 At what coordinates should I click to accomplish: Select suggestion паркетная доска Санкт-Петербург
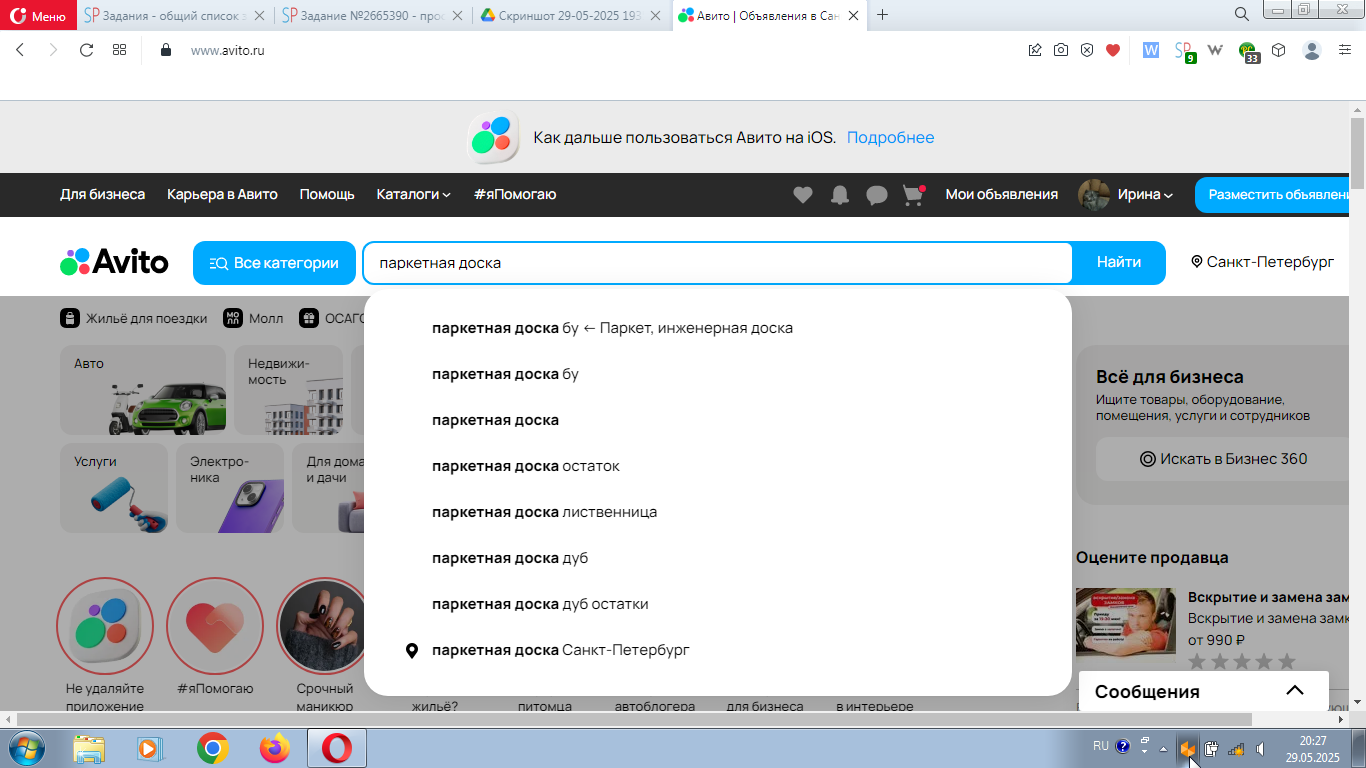717,650
